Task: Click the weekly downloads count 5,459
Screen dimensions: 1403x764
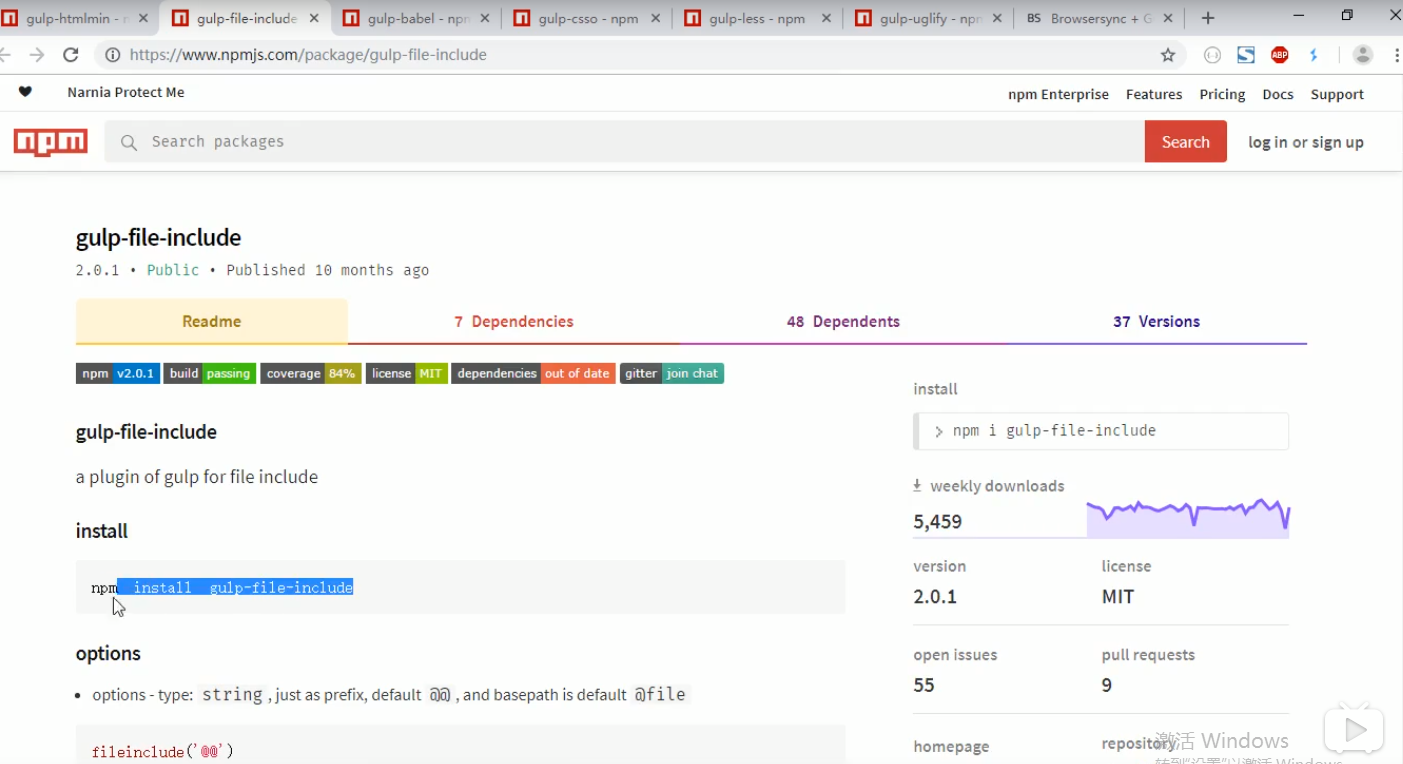Action: tap(938, 521)
